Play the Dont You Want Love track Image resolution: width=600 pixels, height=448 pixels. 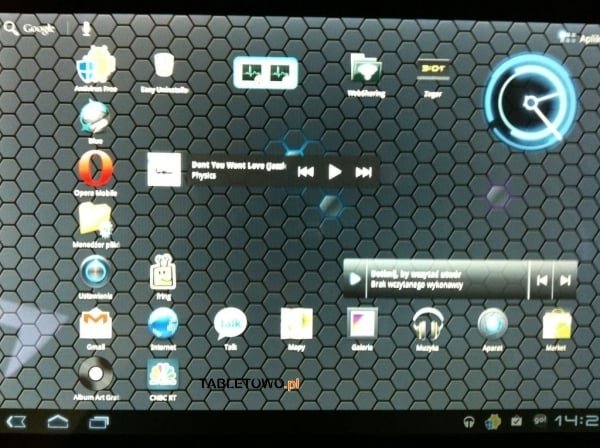click(335, 172)
